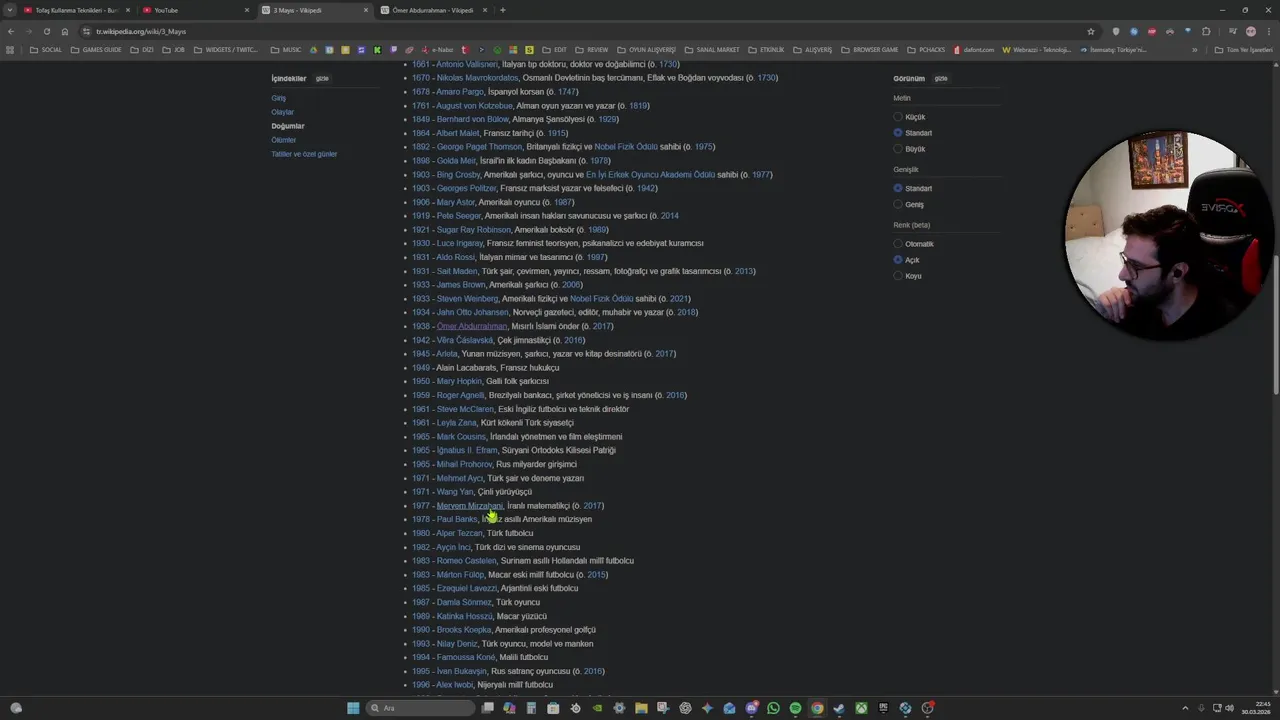Click the page vertical scrollbar thumb
Viewport: 1280px width, 720px height.
(1276, 325)
